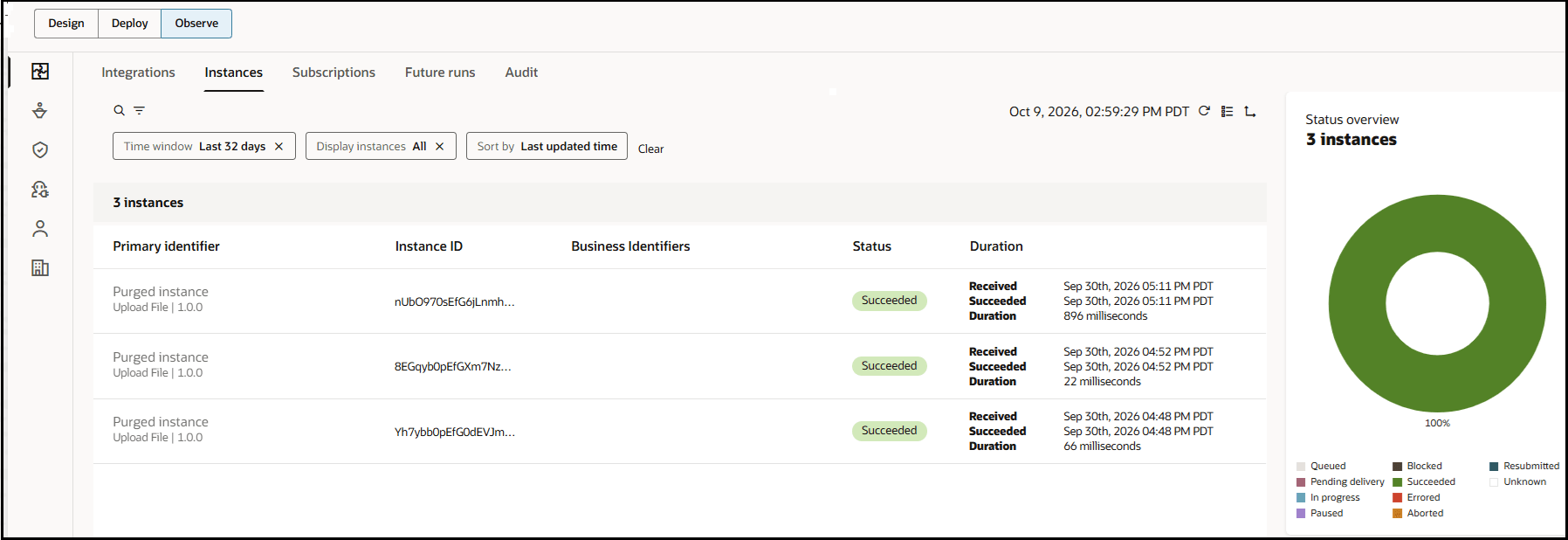Screen dimensions: 1568x540
Task: Refresh the instances list
Action: pyautogui.click(x=1204, y=111)
